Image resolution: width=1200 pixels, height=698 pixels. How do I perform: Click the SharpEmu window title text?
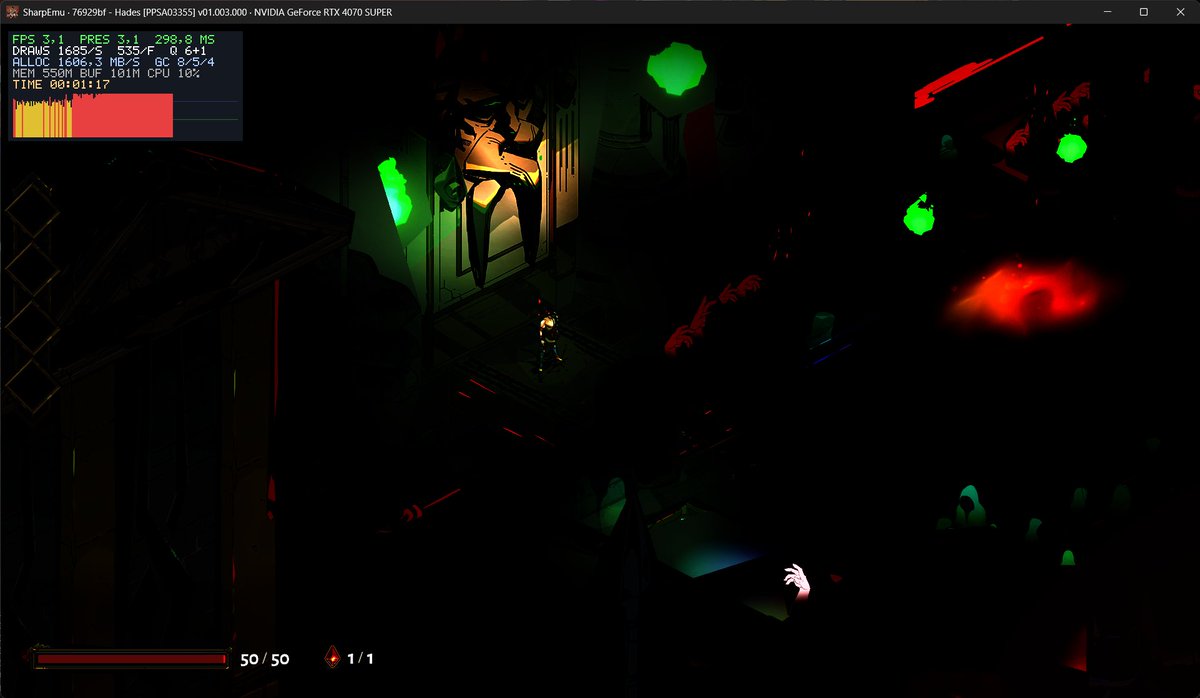point(208,11)
